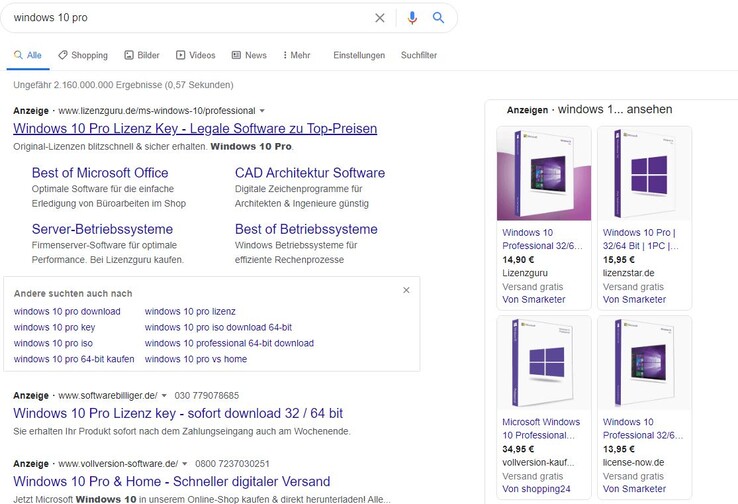Open the Lizenzguru product image for 14,90 €
This screenshot has width=738, height=504.
544,173
